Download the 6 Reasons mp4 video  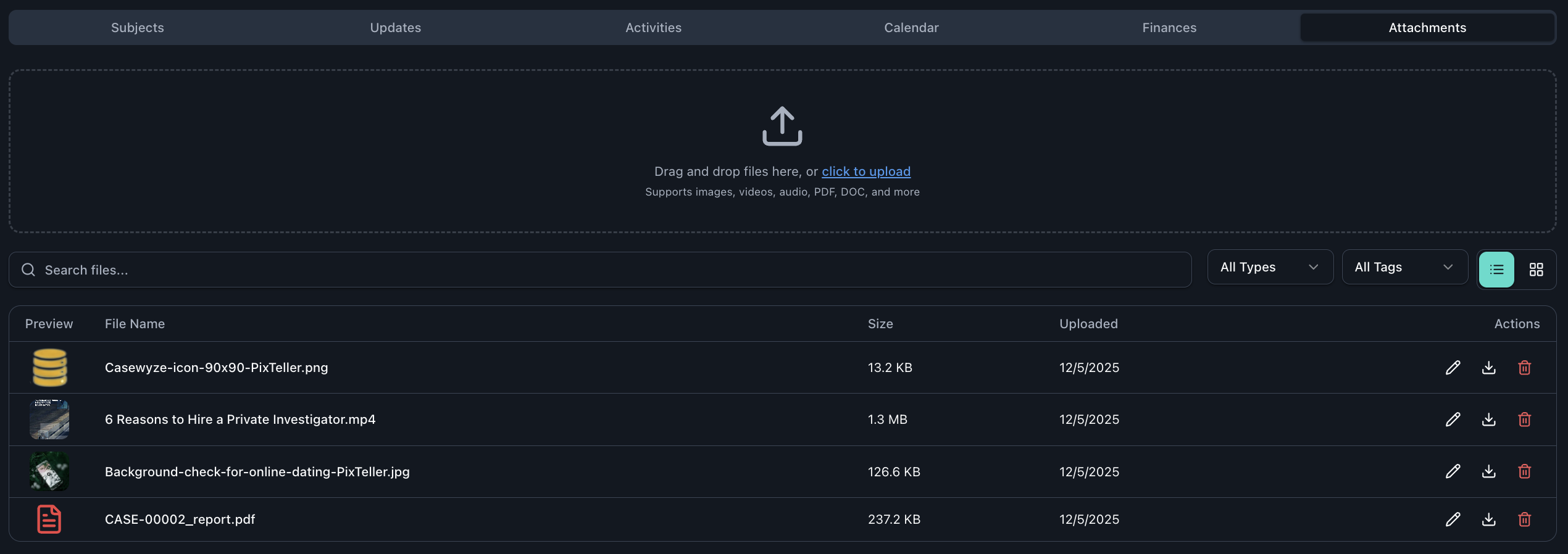click(x=1488, y=420)
